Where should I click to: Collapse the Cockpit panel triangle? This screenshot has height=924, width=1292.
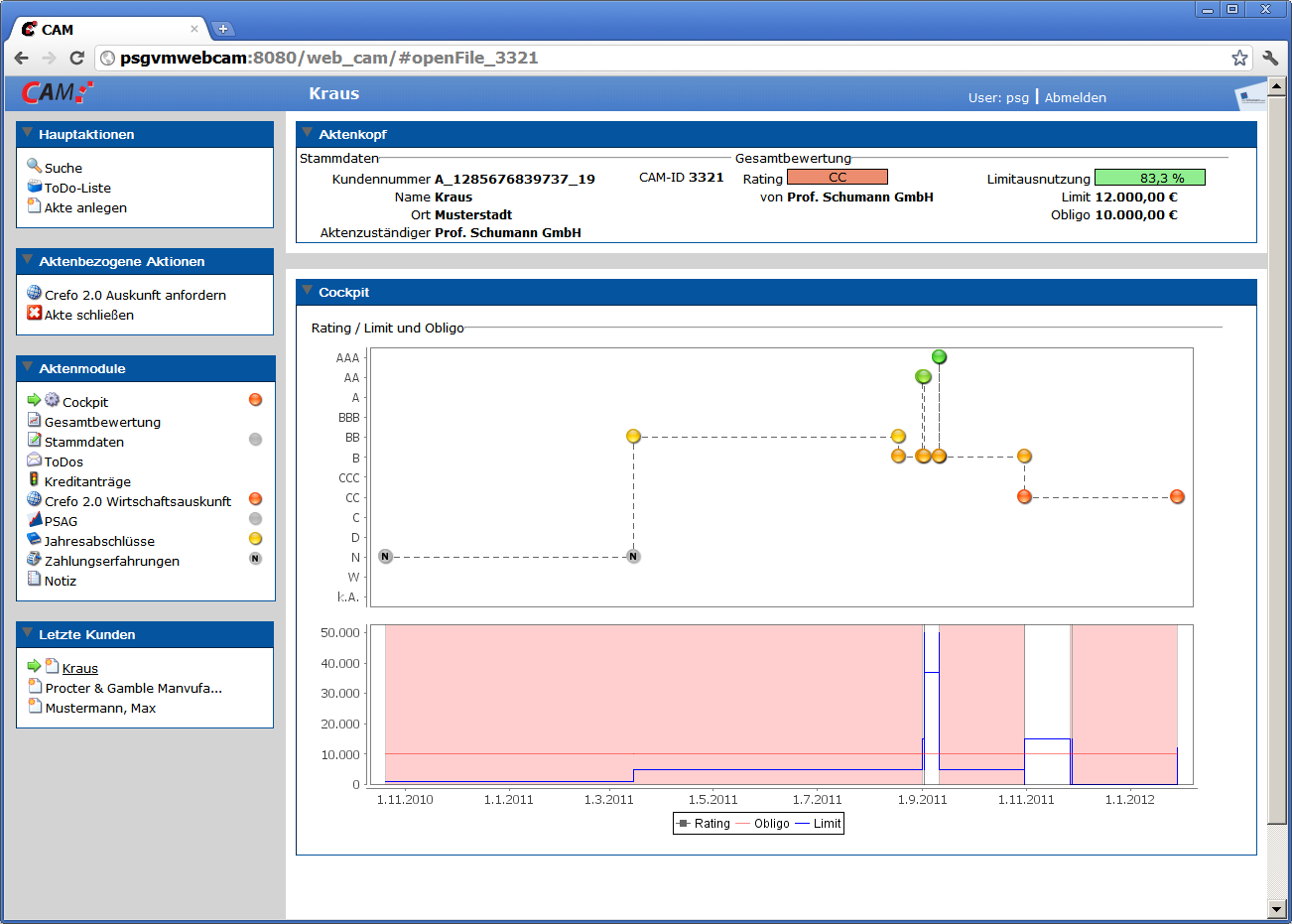(x=307, y=291)
